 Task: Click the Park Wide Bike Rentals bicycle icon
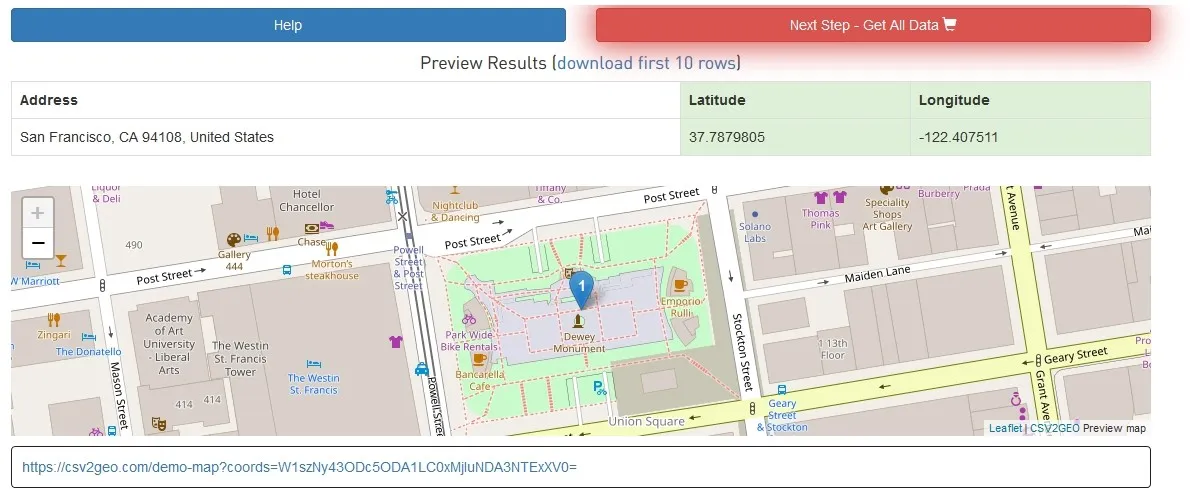click(468, 318)
